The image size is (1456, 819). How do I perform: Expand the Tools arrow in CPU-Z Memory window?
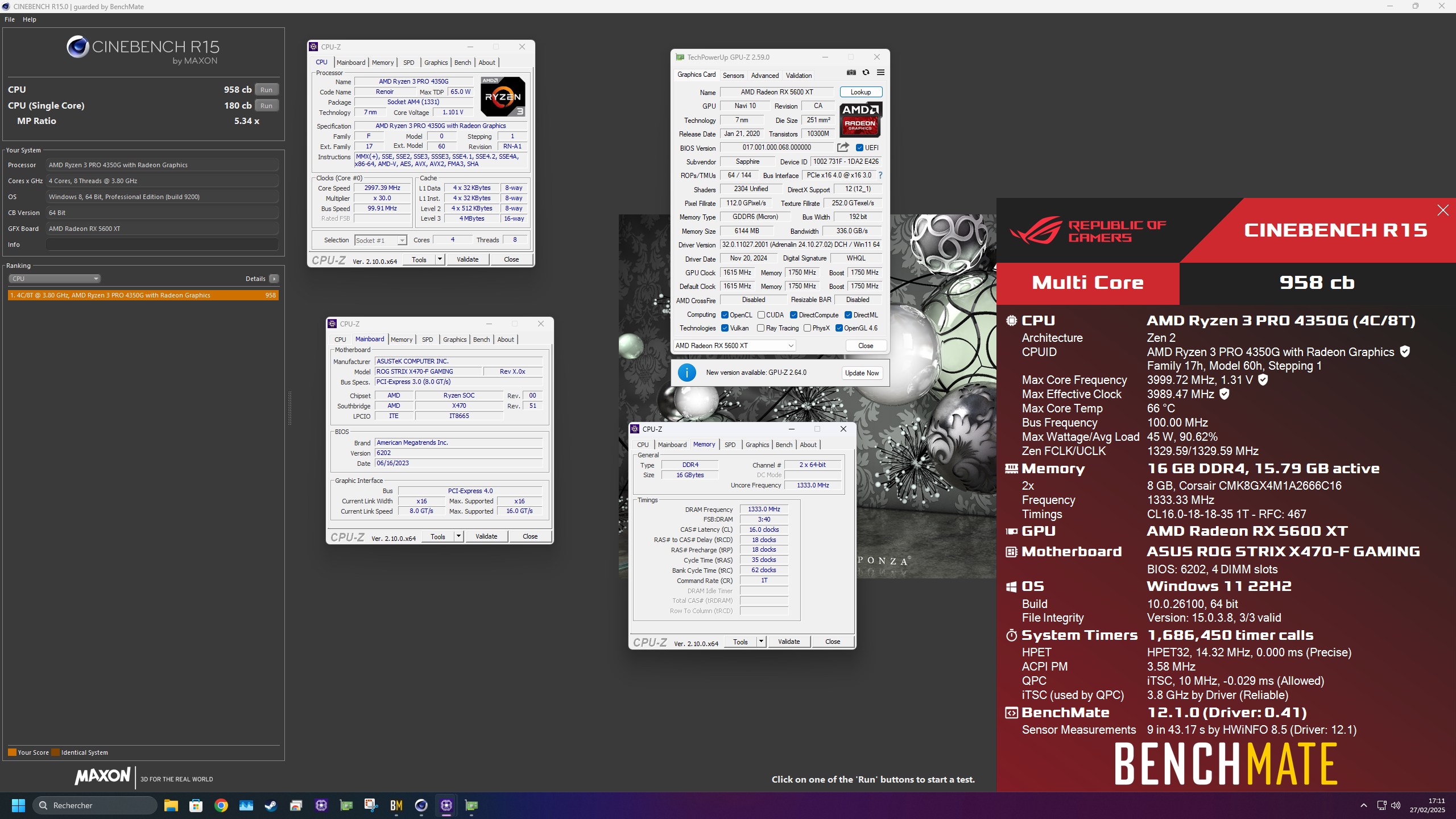tap(761, 642)
